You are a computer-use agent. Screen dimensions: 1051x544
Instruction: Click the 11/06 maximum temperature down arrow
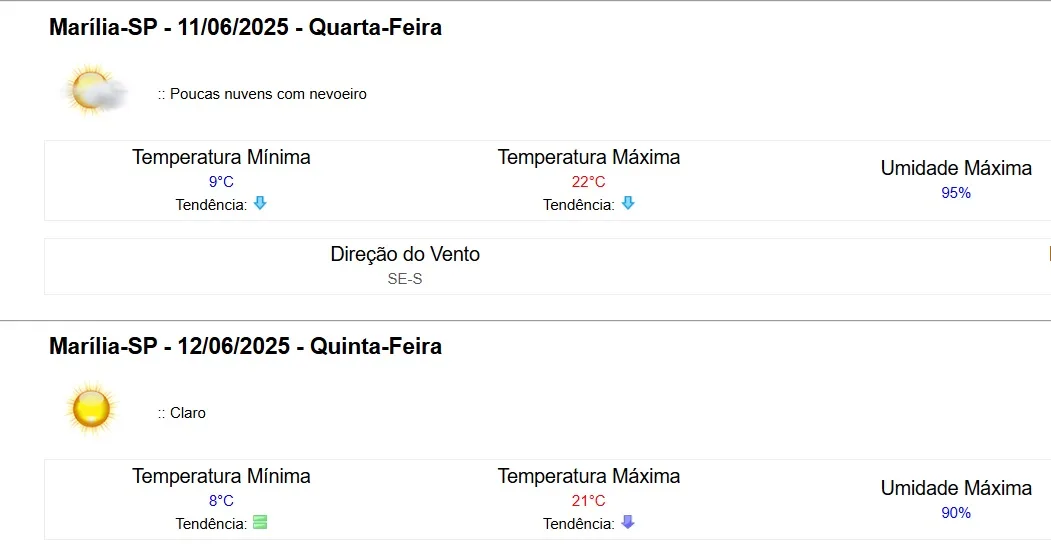(x=627, y=203)
